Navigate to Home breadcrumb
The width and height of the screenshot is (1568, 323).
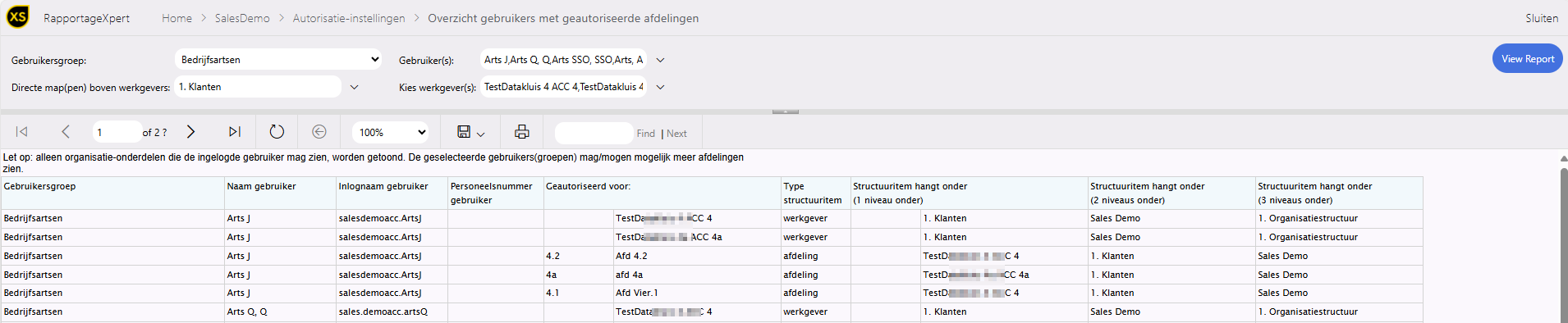pos(177,18)
